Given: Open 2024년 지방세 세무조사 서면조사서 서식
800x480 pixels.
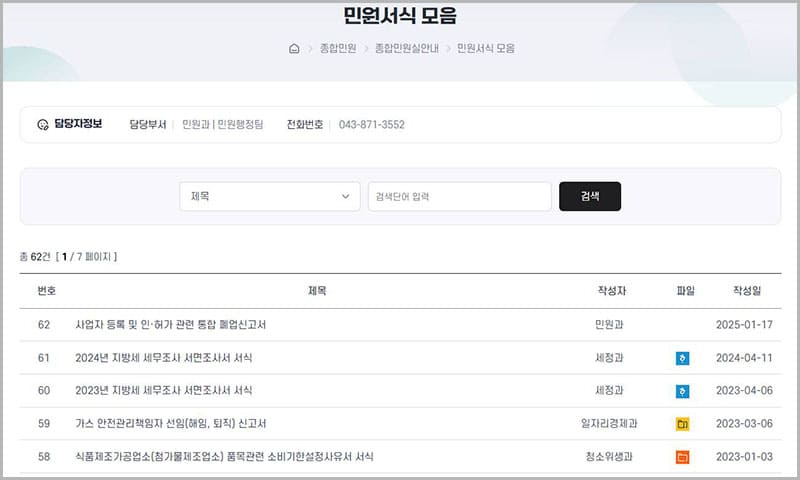Looking at the screenshot, I should 164,358.
